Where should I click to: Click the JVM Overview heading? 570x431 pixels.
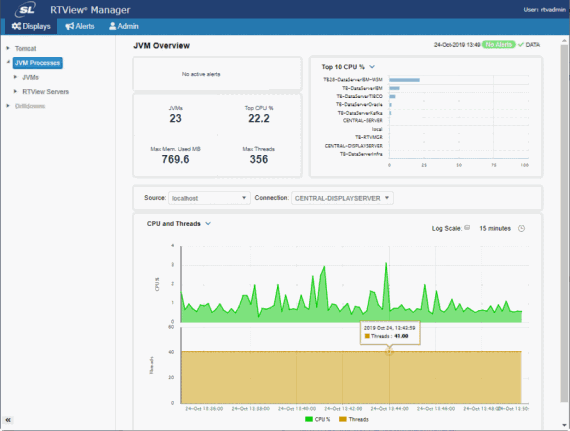click(161, 45)
